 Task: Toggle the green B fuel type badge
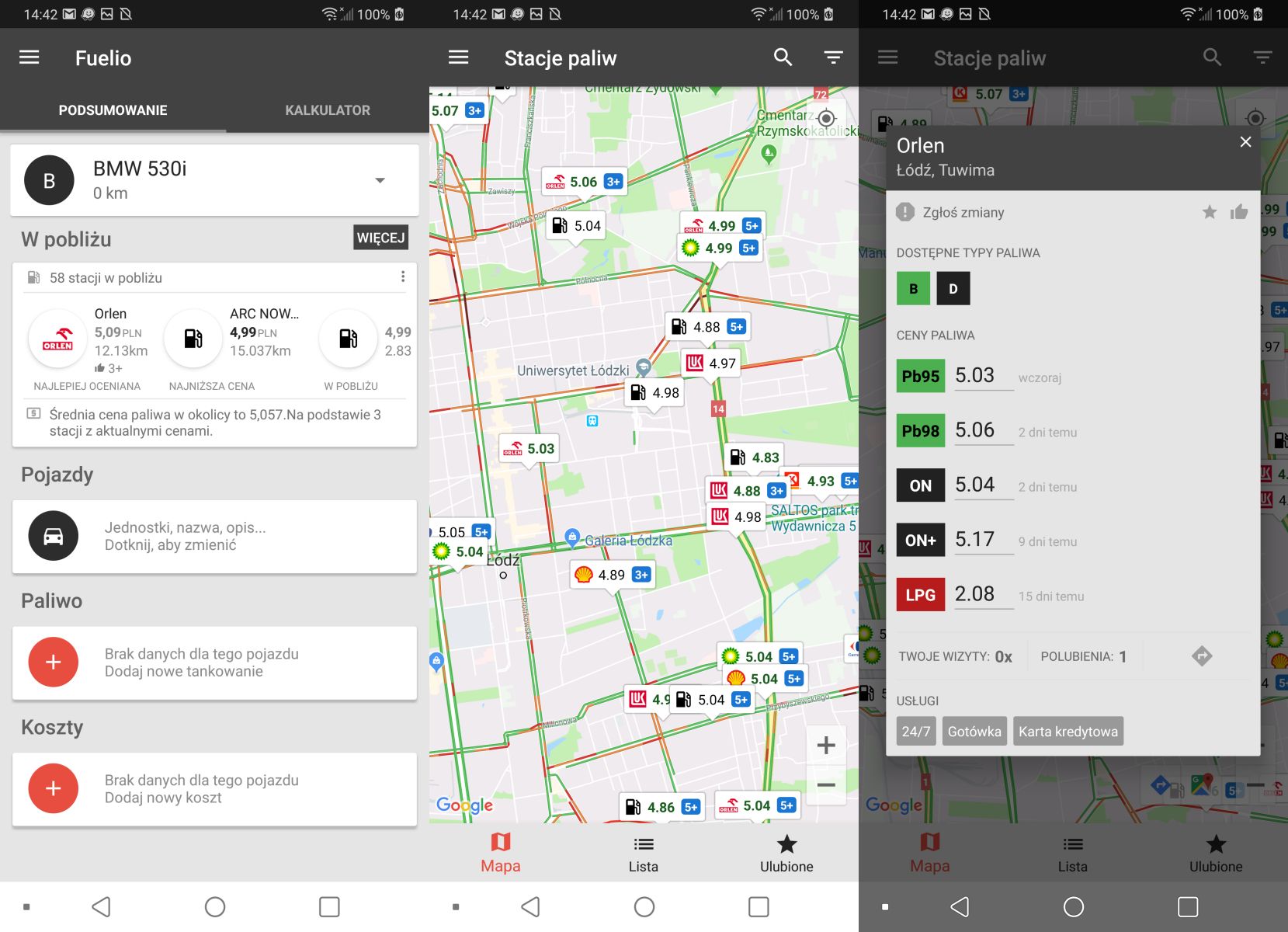(914, 289)
